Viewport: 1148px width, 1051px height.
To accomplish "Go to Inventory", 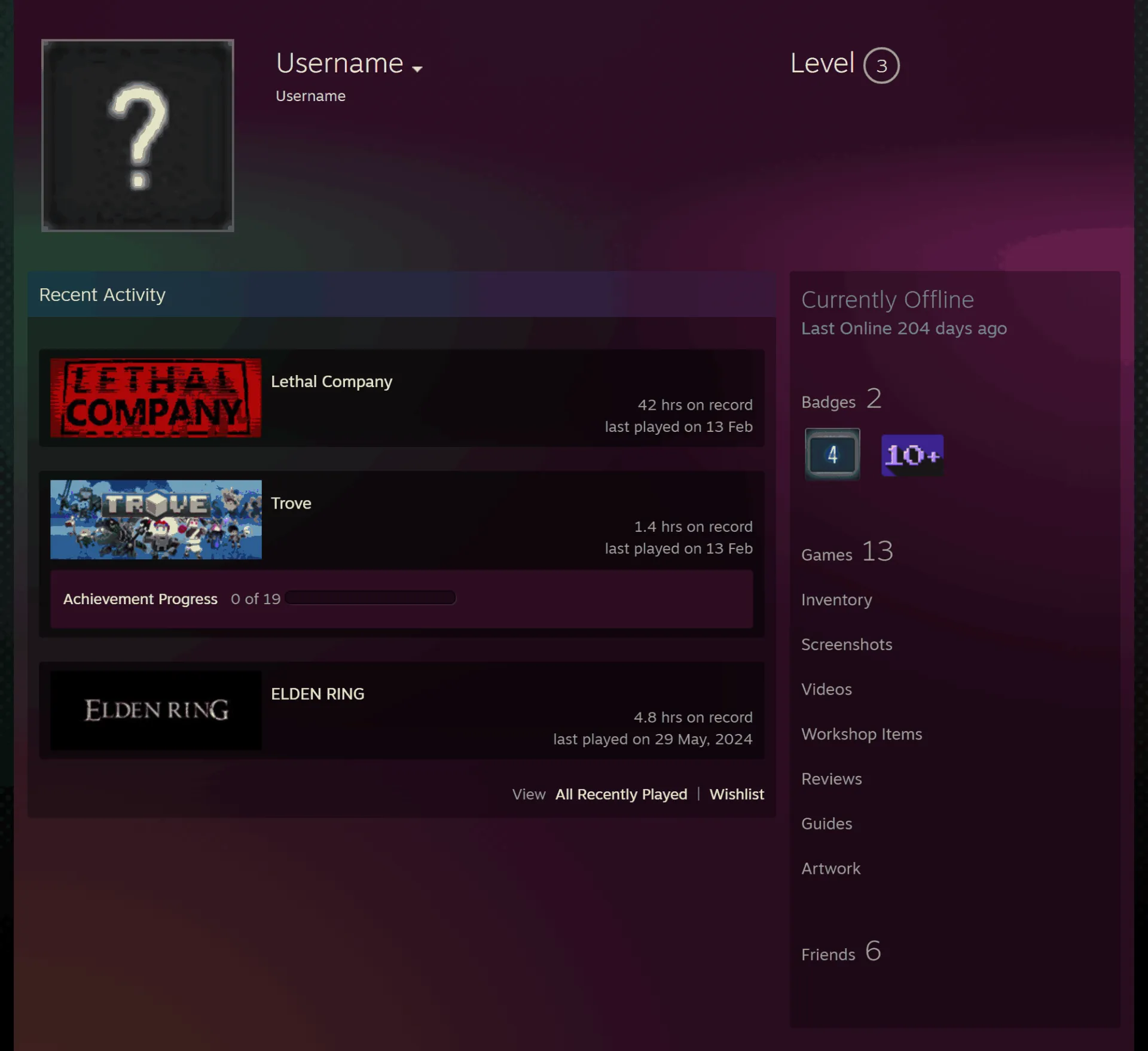I will pyautogui.click(x=836, y=599).
